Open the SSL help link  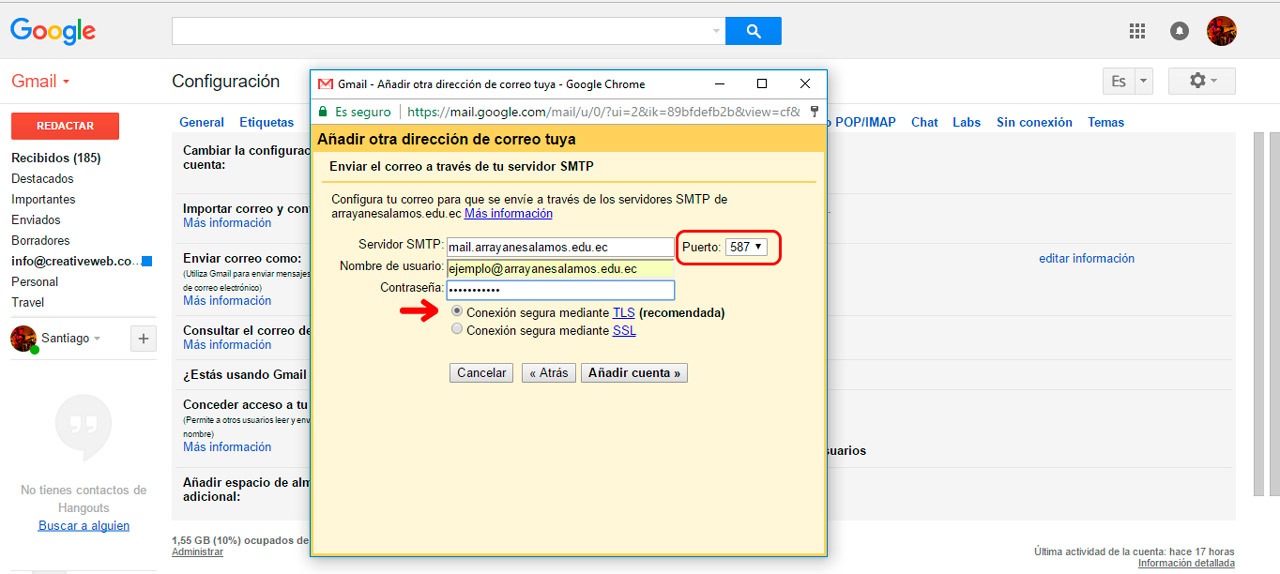coord(624,330)
